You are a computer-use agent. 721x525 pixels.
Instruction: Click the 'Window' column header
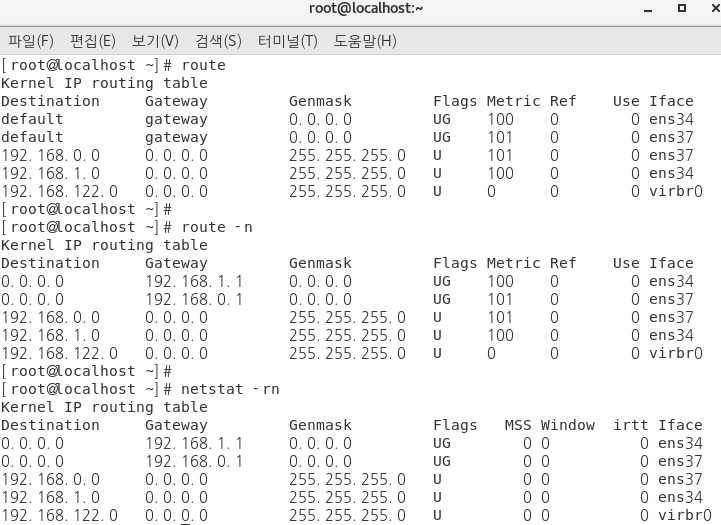568,425
